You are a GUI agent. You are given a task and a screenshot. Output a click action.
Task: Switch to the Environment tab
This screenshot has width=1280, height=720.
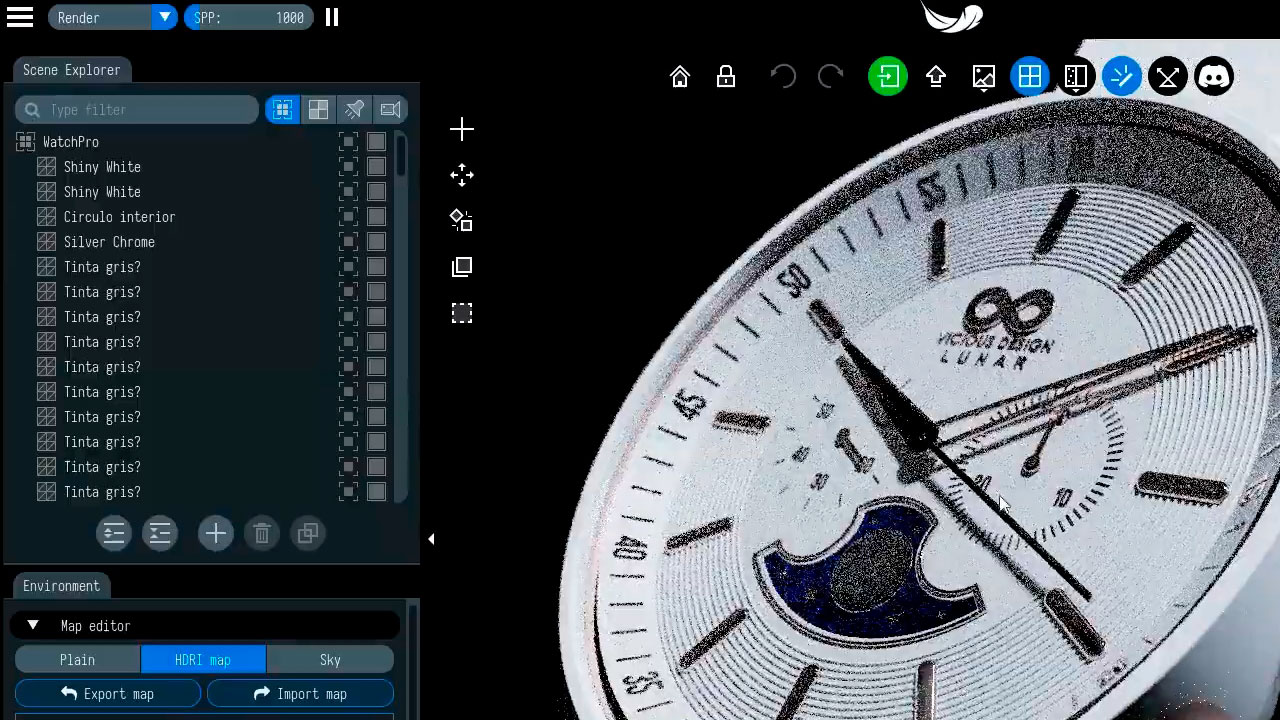coord(61,586)
